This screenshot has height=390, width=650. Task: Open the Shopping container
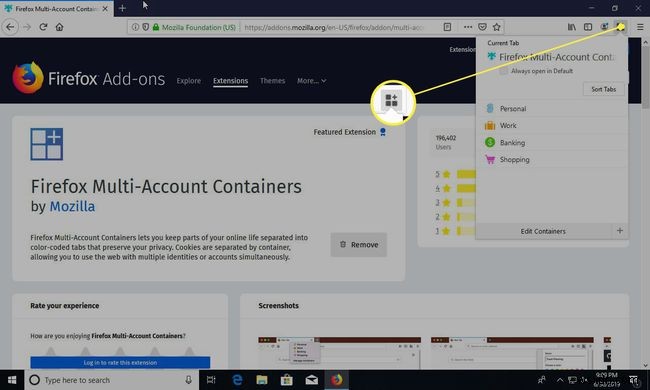coord(552,160)
